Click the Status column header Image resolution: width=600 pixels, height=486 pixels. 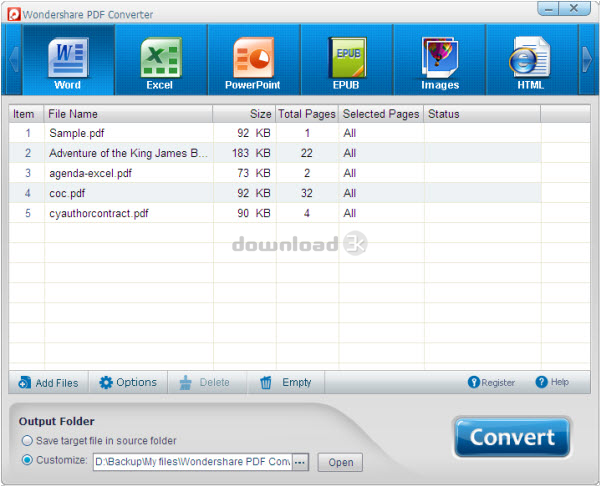(x=482, y=114)
